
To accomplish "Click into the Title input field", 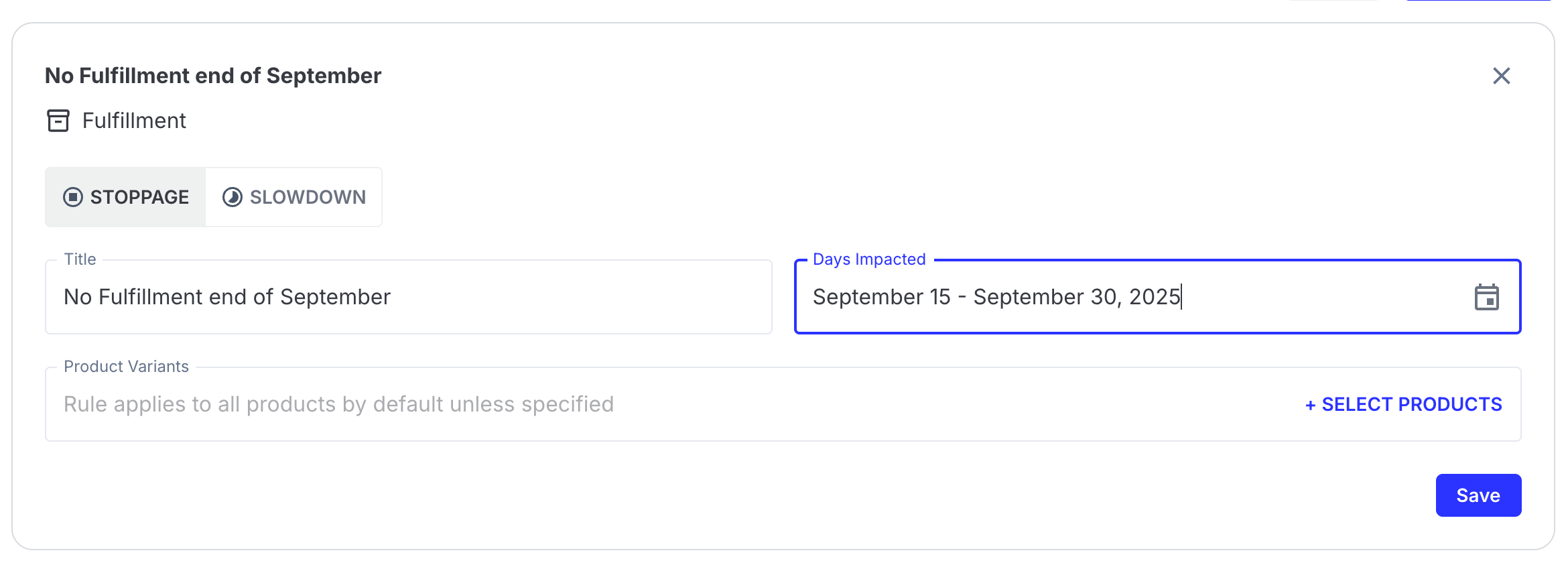I will coord(409,297).
